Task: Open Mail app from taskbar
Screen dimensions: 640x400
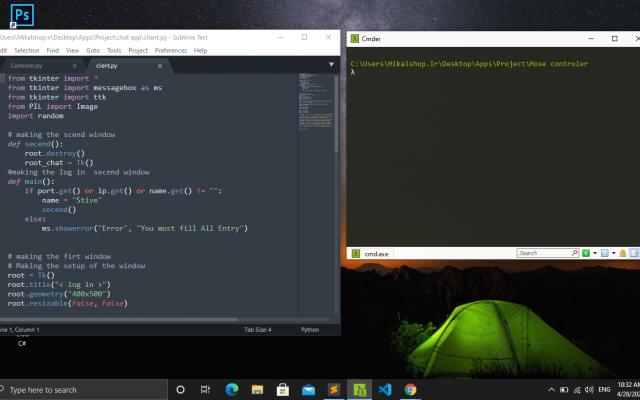Action: coord(308,390)
